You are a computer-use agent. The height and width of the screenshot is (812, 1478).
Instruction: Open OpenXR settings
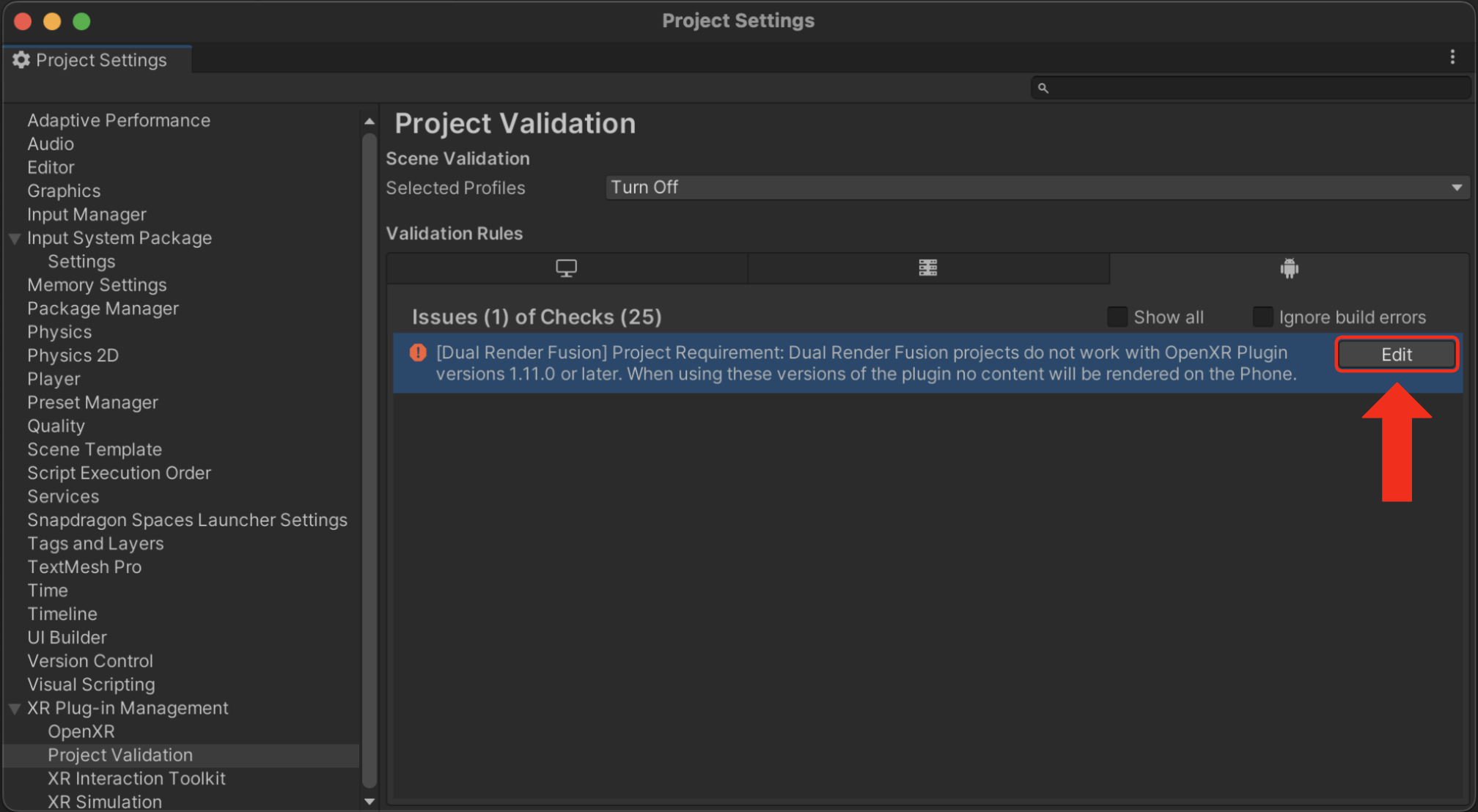coord(81,731)
